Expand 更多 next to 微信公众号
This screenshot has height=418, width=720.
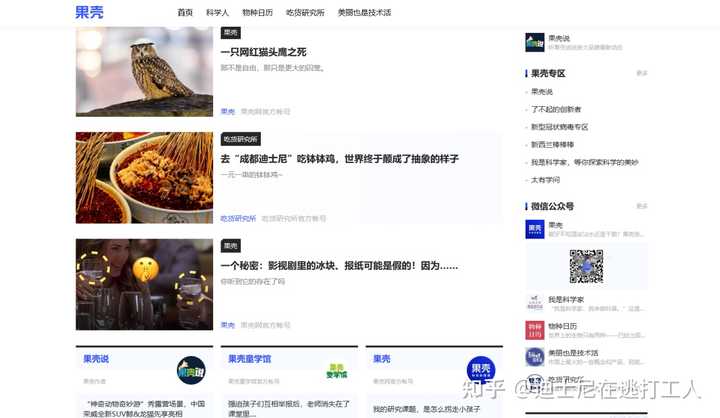tap(642, 206)
